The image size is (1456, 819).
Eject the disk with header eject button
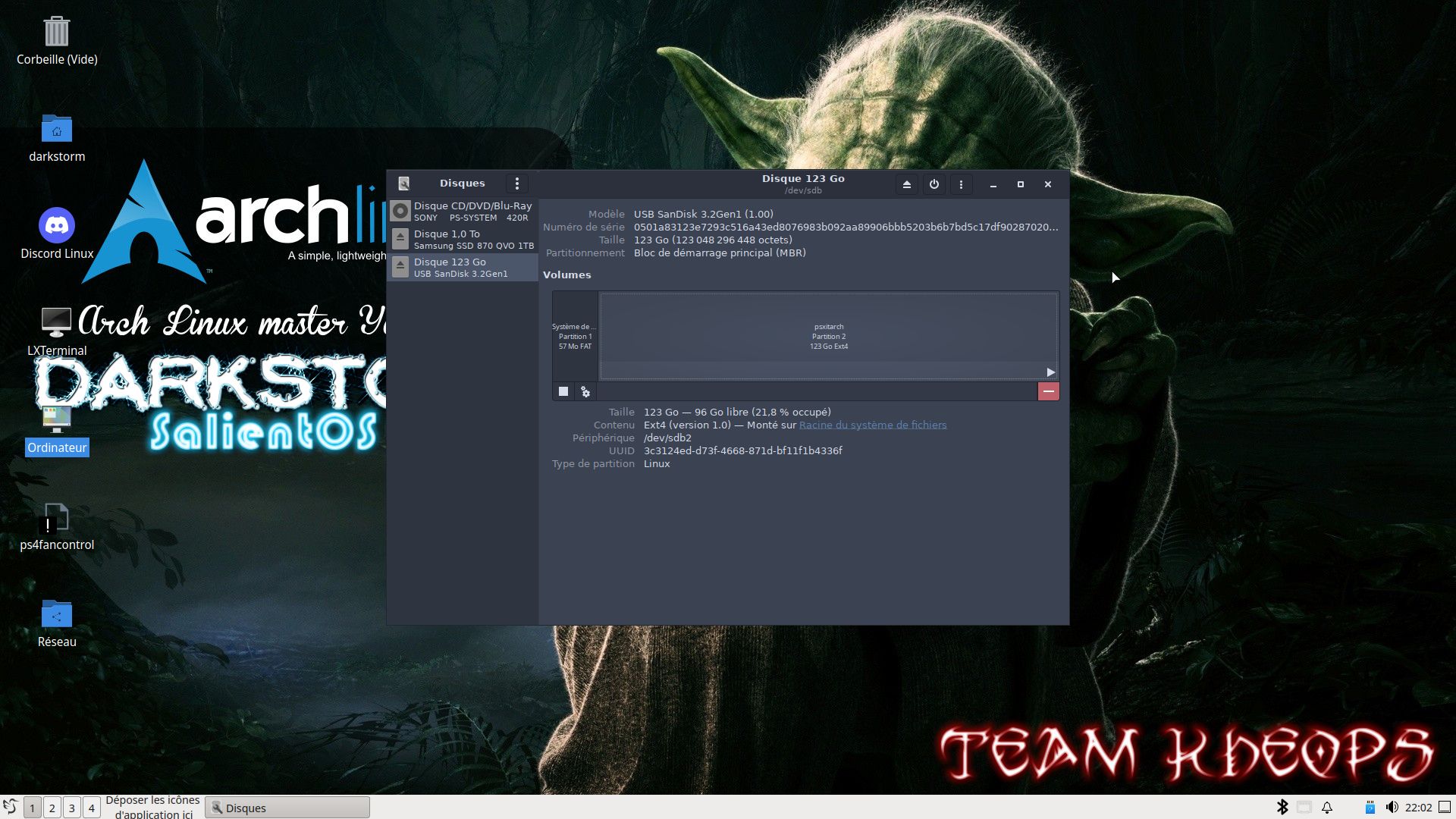pyautogui.click(x=907, y=184)
